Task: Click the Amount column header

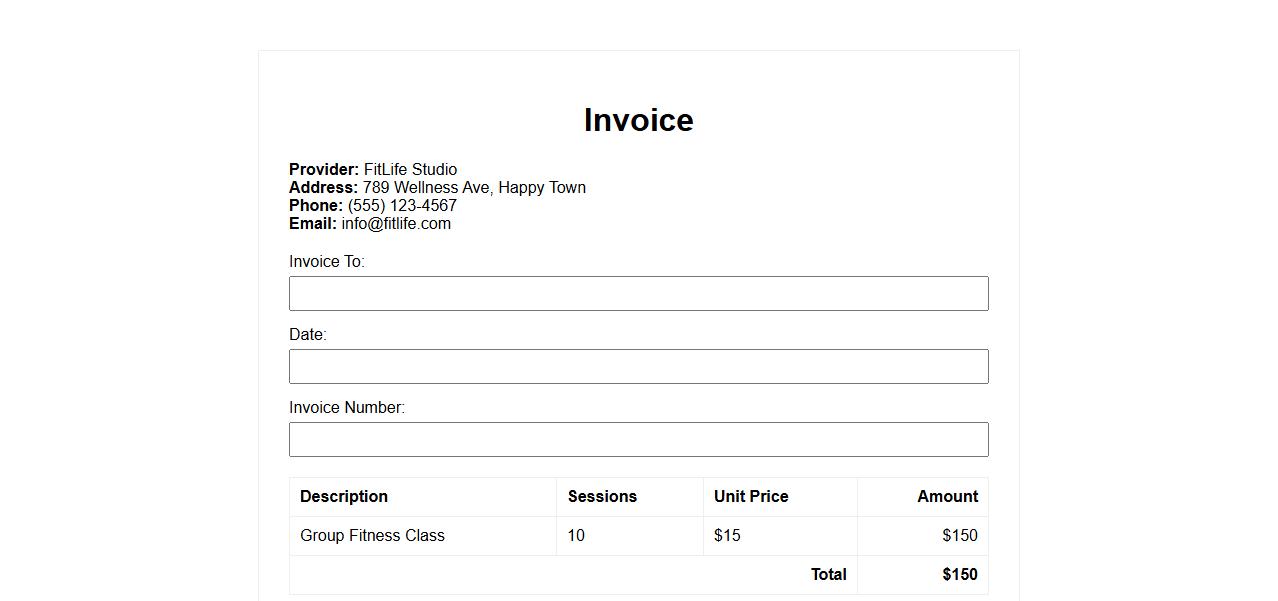Action: coord(947,497)
